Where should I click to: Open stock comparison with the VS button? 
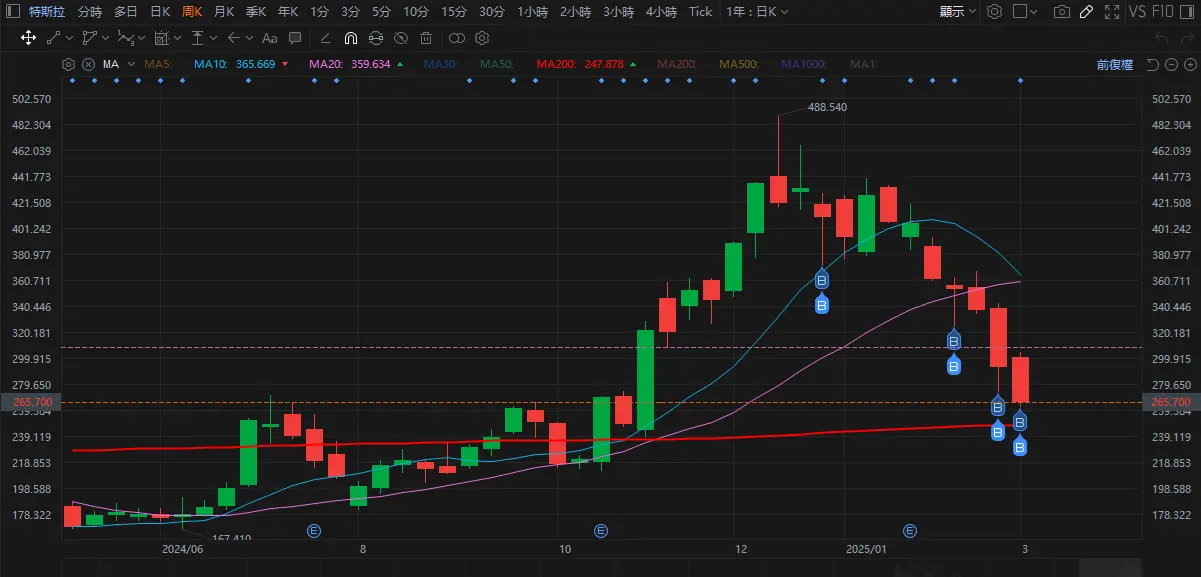1137,11
